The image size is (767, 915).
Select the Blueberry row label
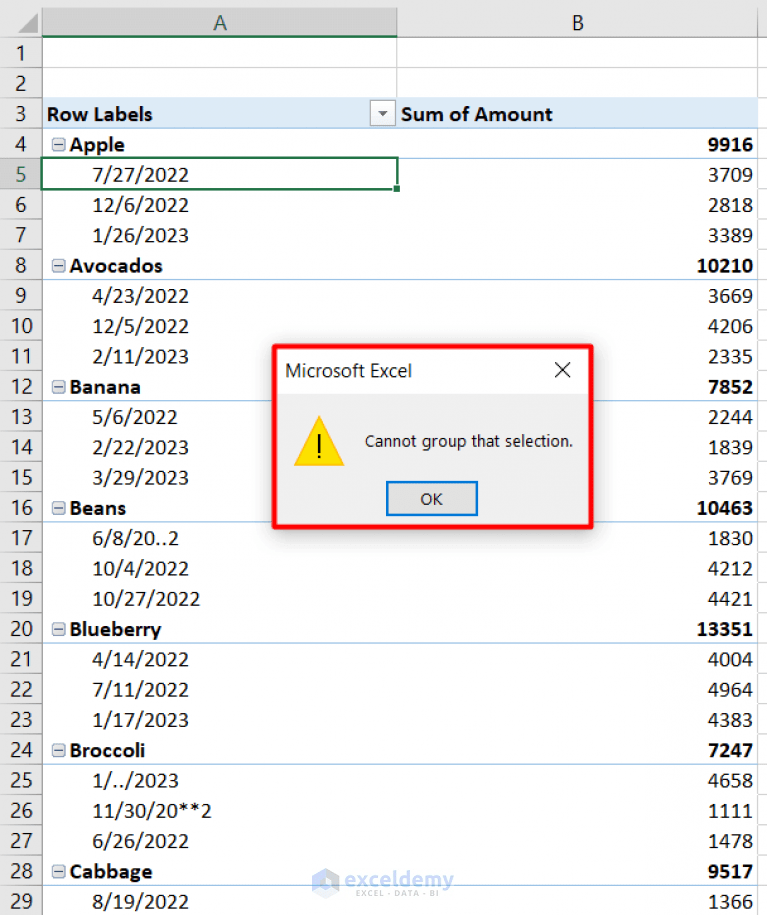[x=219, y=629]
